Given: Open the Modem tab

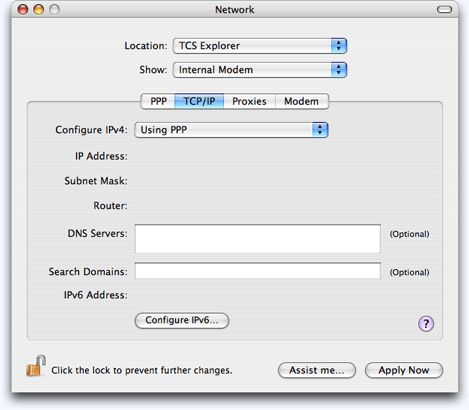Looking at the screenshot, I should click(302, 101).
